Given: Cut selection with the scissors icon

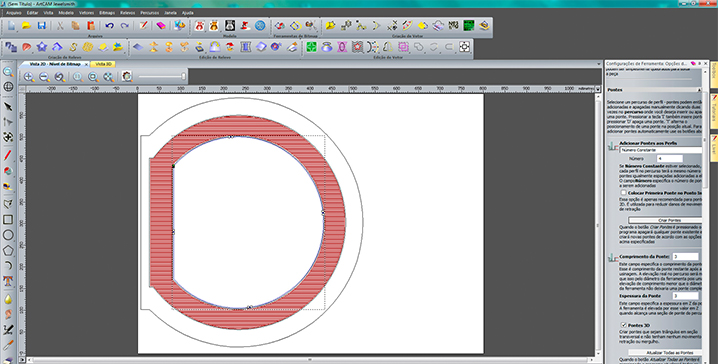Looking at the screenshot, I should pos(60,26).
